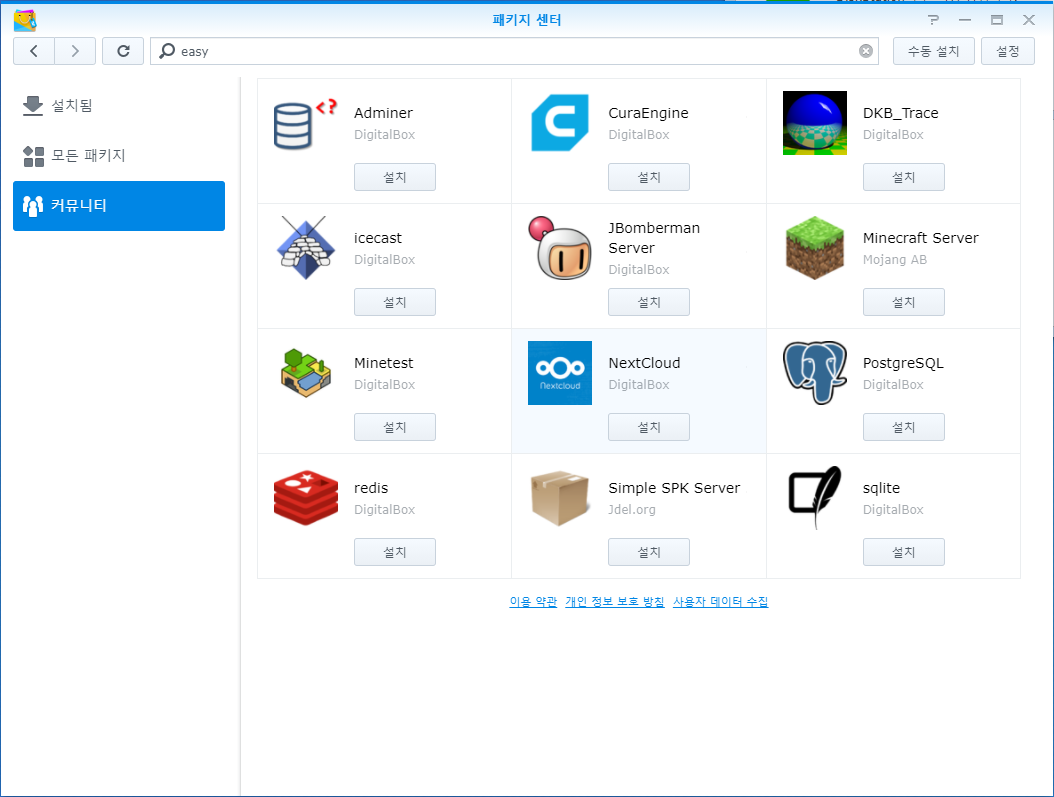
Task: Install the Simple SPK Server package
Action: tap(649, 552)
